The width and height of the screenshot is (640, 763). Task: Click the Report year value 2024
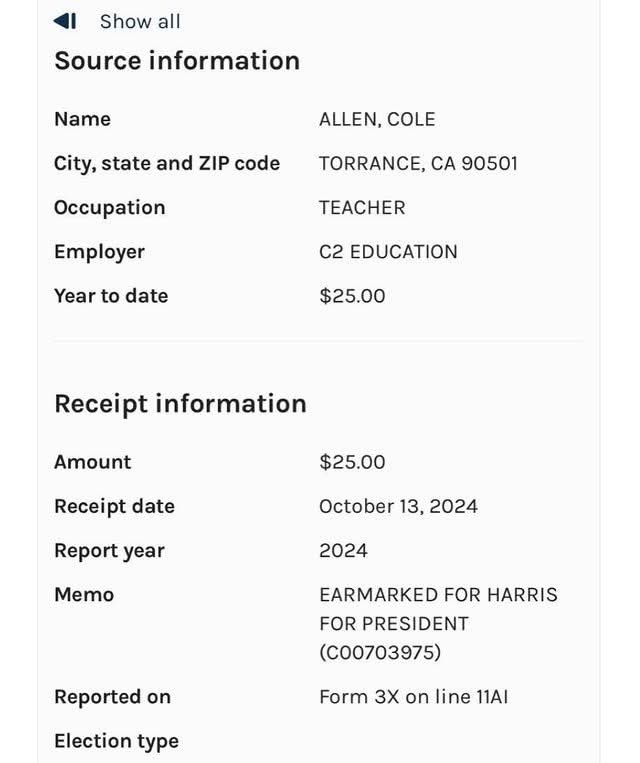(343, 550)
